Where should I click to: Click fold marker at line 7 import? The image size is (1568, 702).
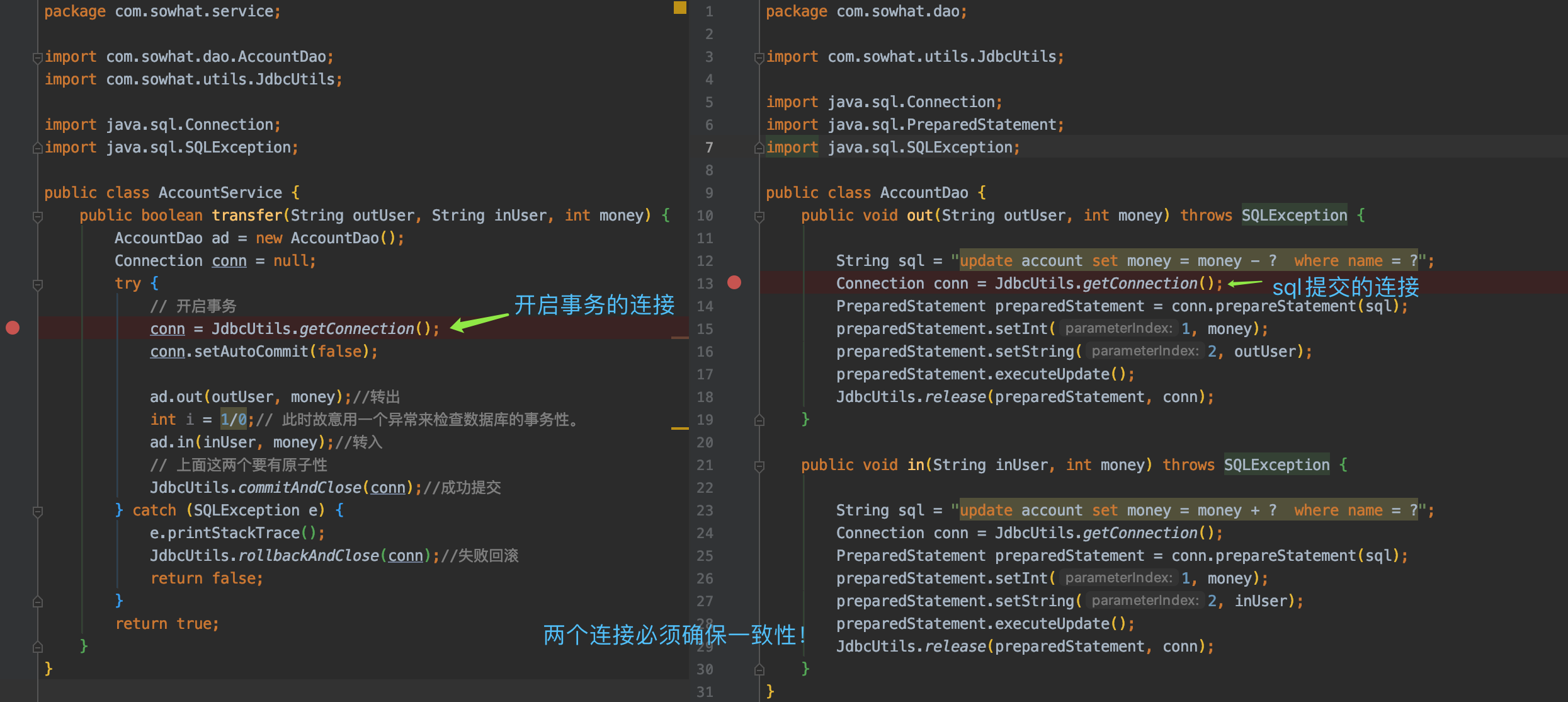(x=759, y=147)
